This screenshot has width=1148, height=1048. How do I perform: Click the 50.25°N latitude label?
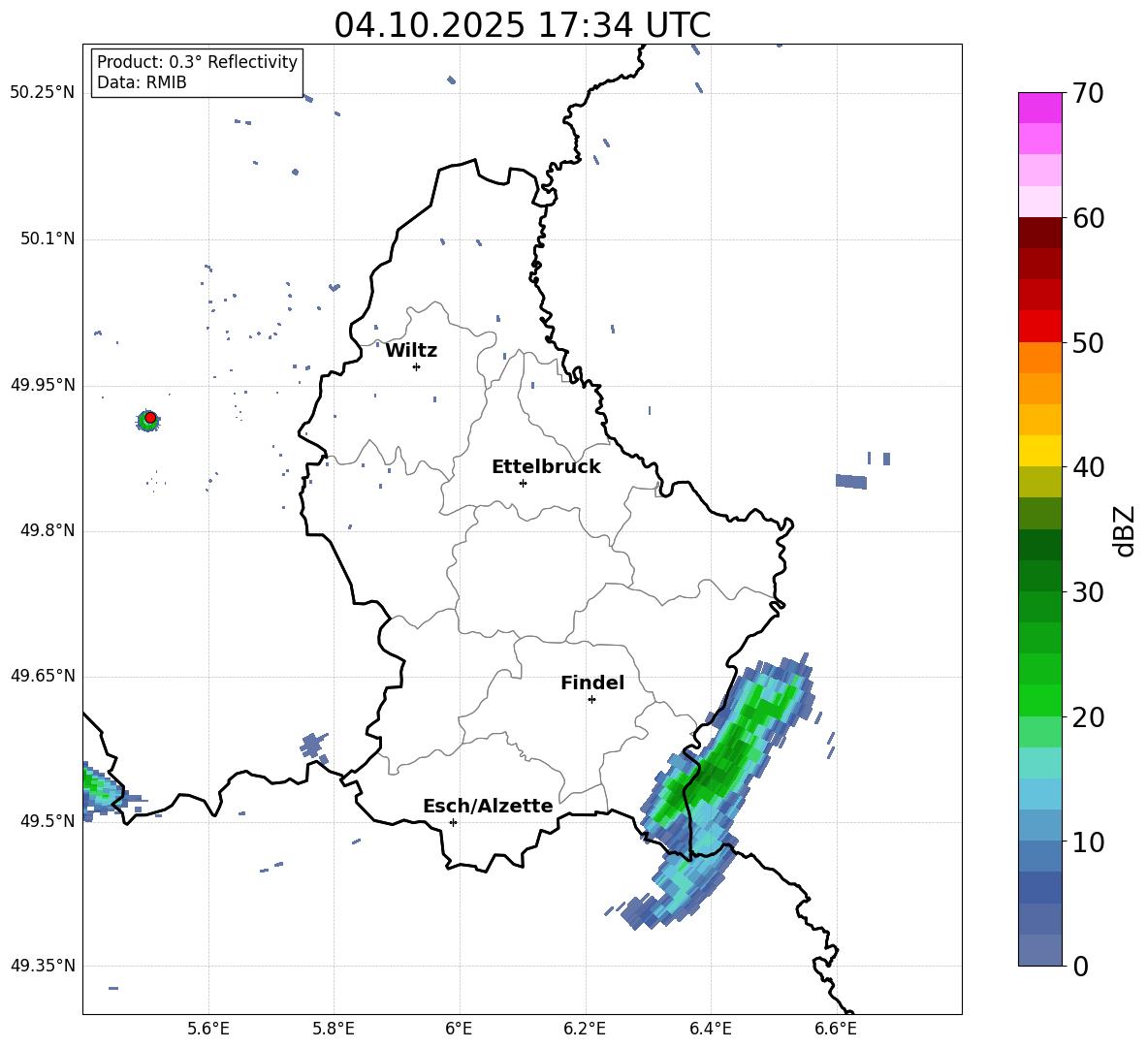click(x=43, y=93)
